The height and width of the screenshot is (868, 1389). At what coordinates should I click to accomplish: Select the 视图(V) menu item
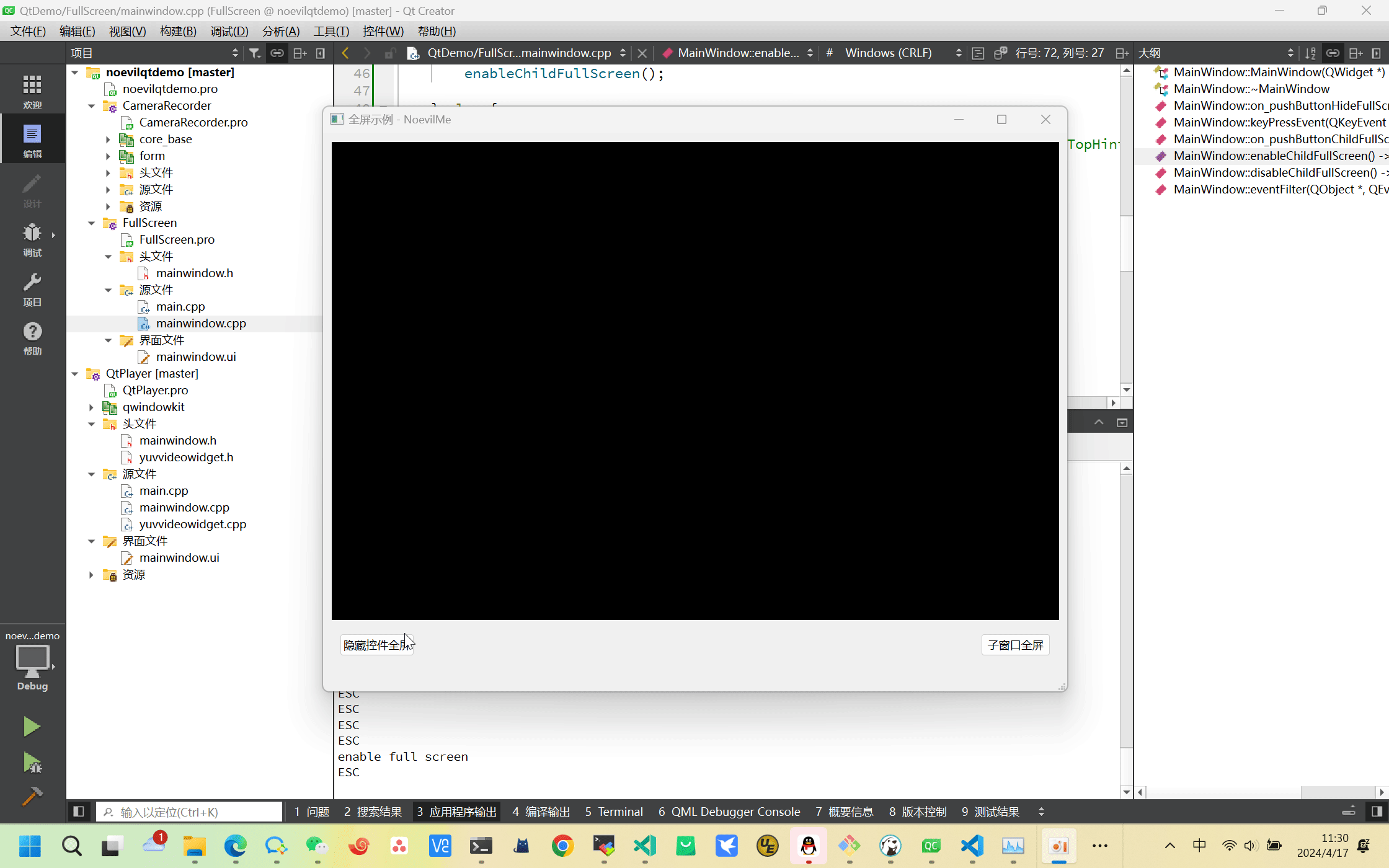(127, 31)
